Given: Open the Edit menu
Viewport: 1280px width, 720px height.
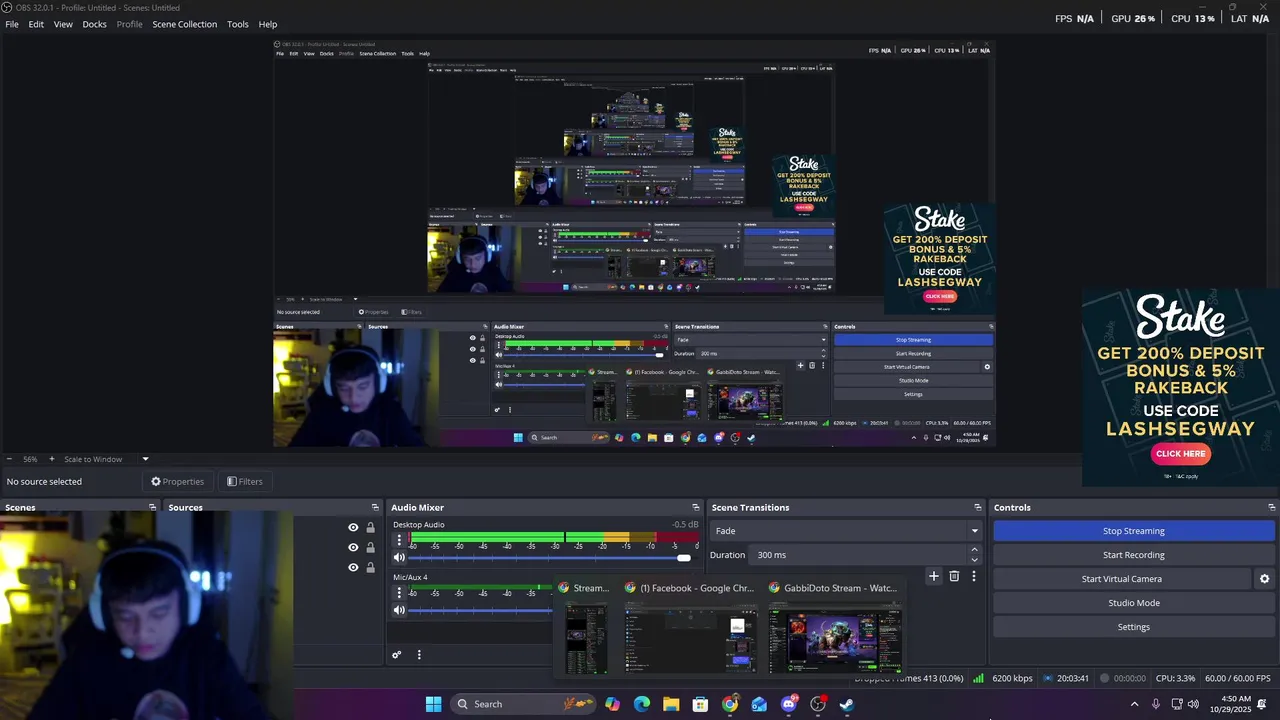Looking at the screenshot, I should [36, 24].
